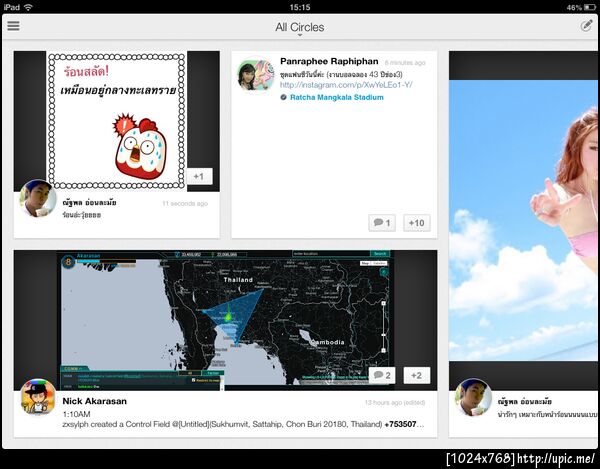The height and width of the screenshot is (469, 600).
Task: Open Ratcha Mangkala Stadium location
Action: pos(336,97)
